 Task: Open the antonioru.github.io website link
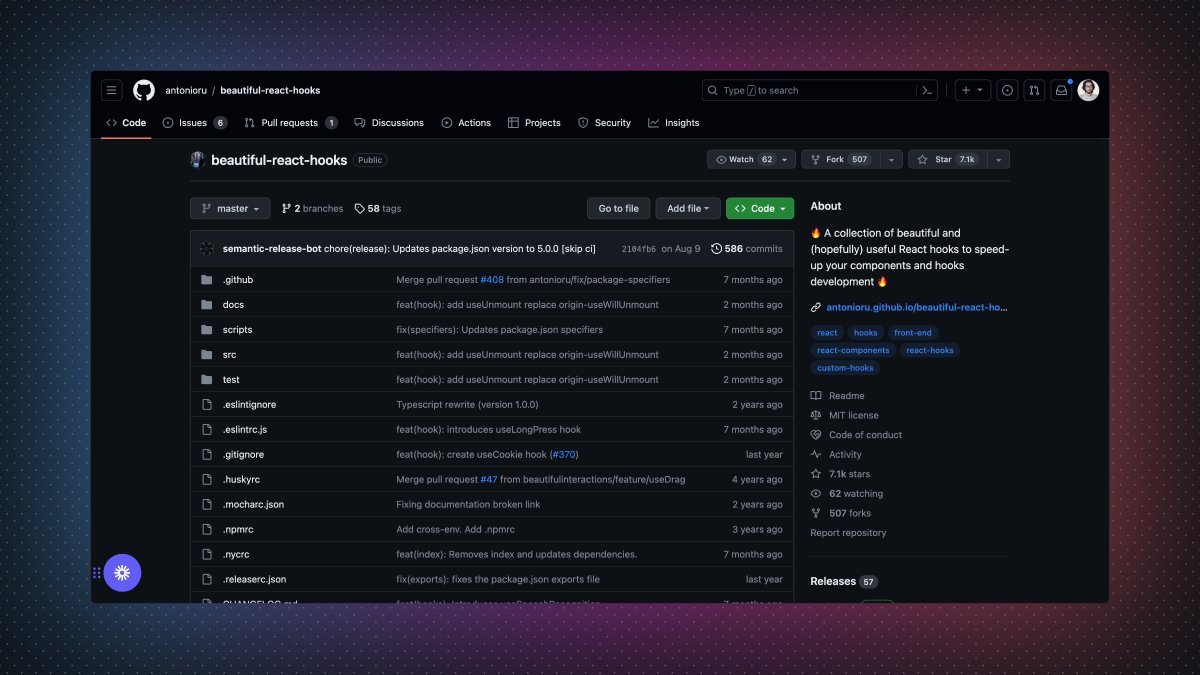(x=917, y=307)
